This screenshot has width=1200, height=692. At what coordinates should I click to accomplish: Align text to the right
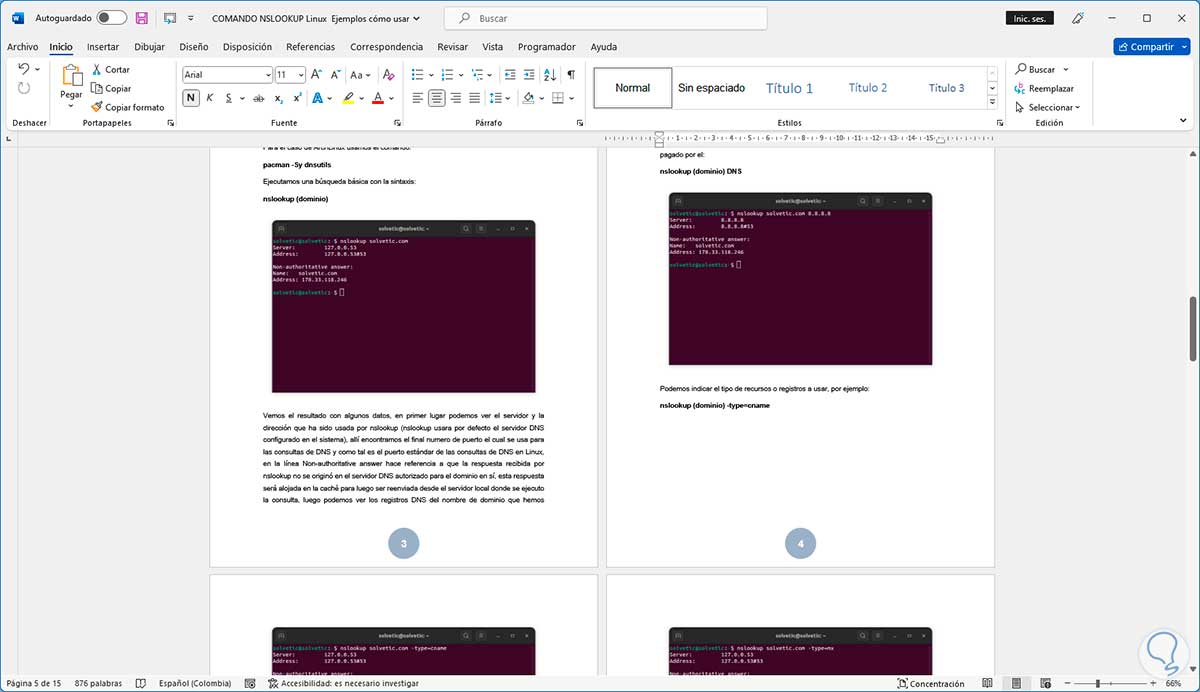click(456, 98)
